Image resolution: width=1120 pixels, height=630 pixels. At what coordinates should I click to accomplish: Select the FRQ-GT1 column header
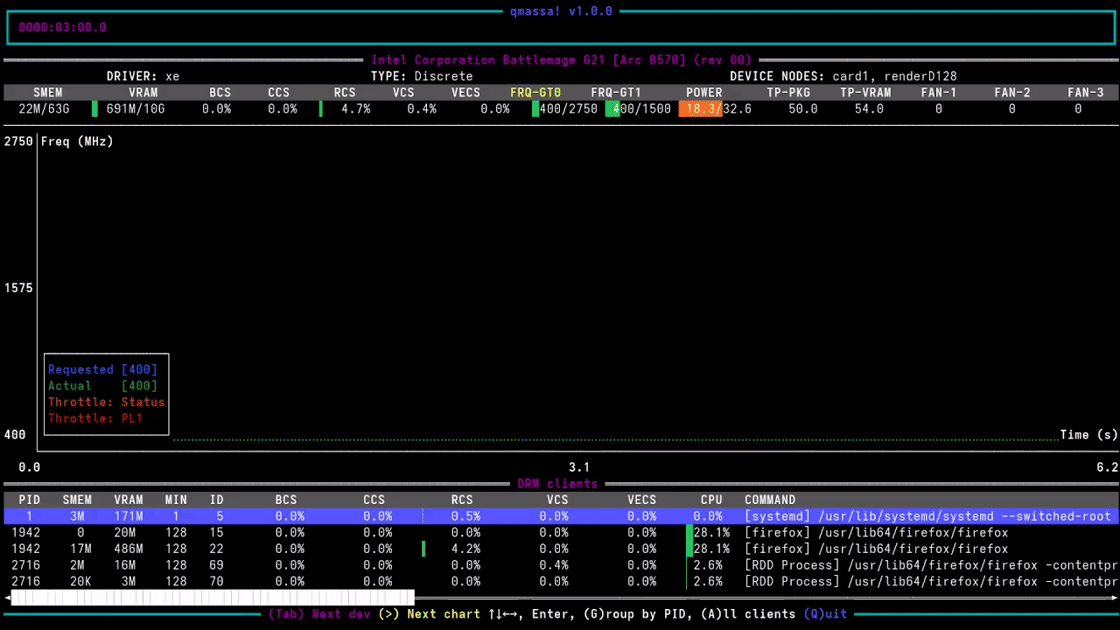(x=616, y=92)
